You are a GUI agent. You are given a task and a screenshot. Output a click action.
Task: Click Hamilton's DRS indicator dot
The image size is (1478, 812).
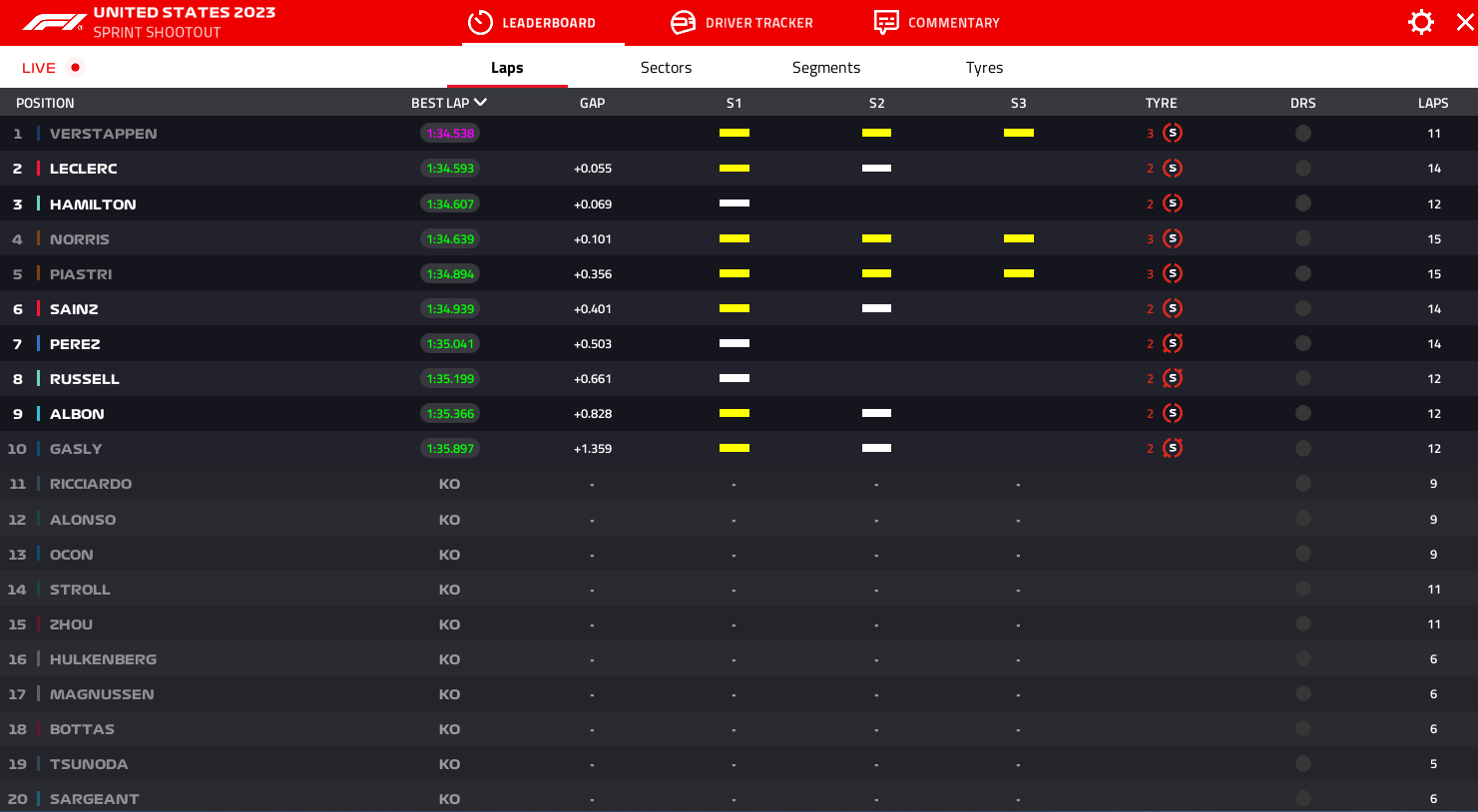point(1303,203)
